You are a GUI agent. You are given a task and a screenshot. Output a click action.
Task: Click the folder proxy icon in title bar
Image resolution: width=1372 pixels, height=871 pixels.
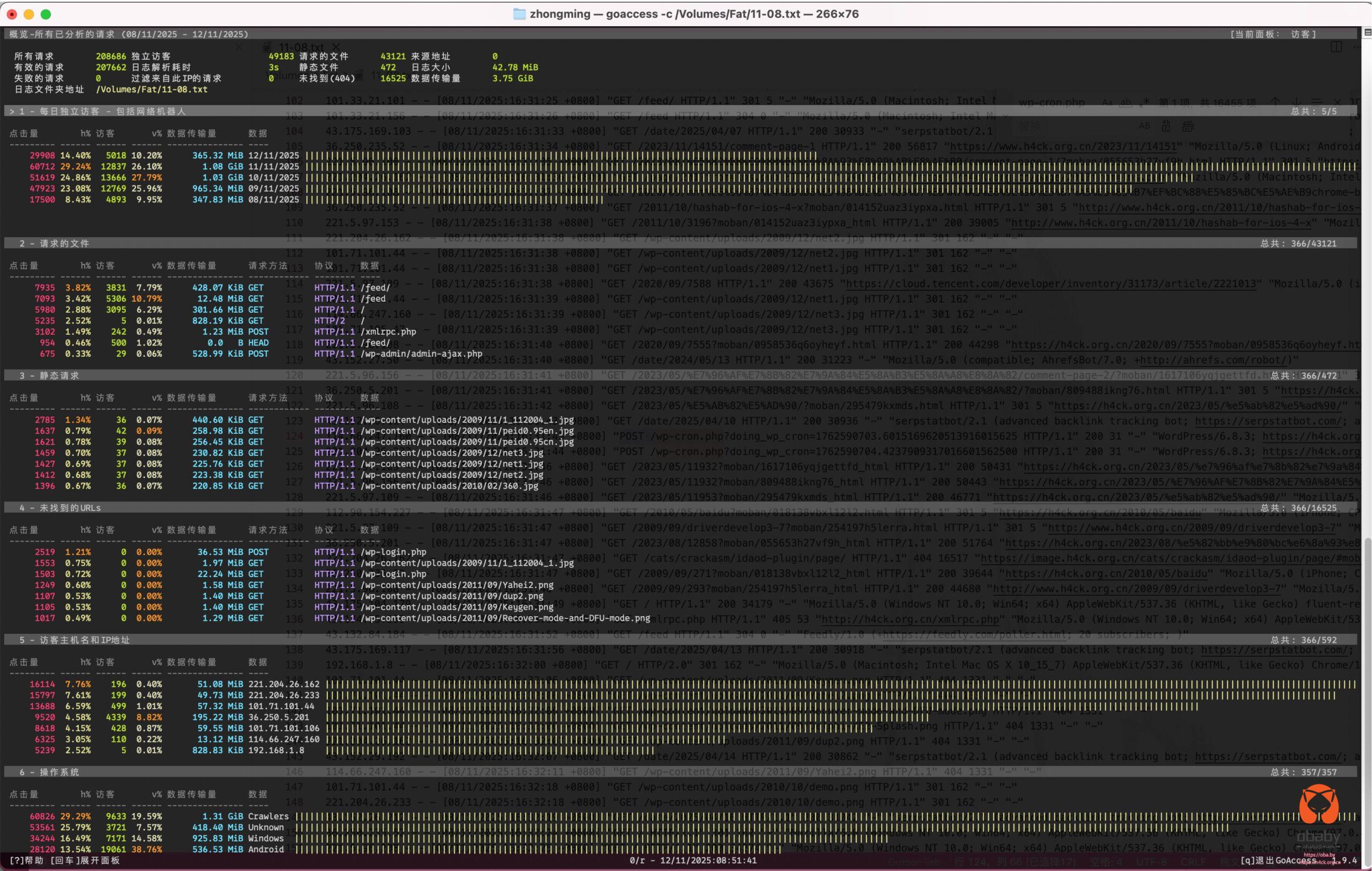coord(519,14)
